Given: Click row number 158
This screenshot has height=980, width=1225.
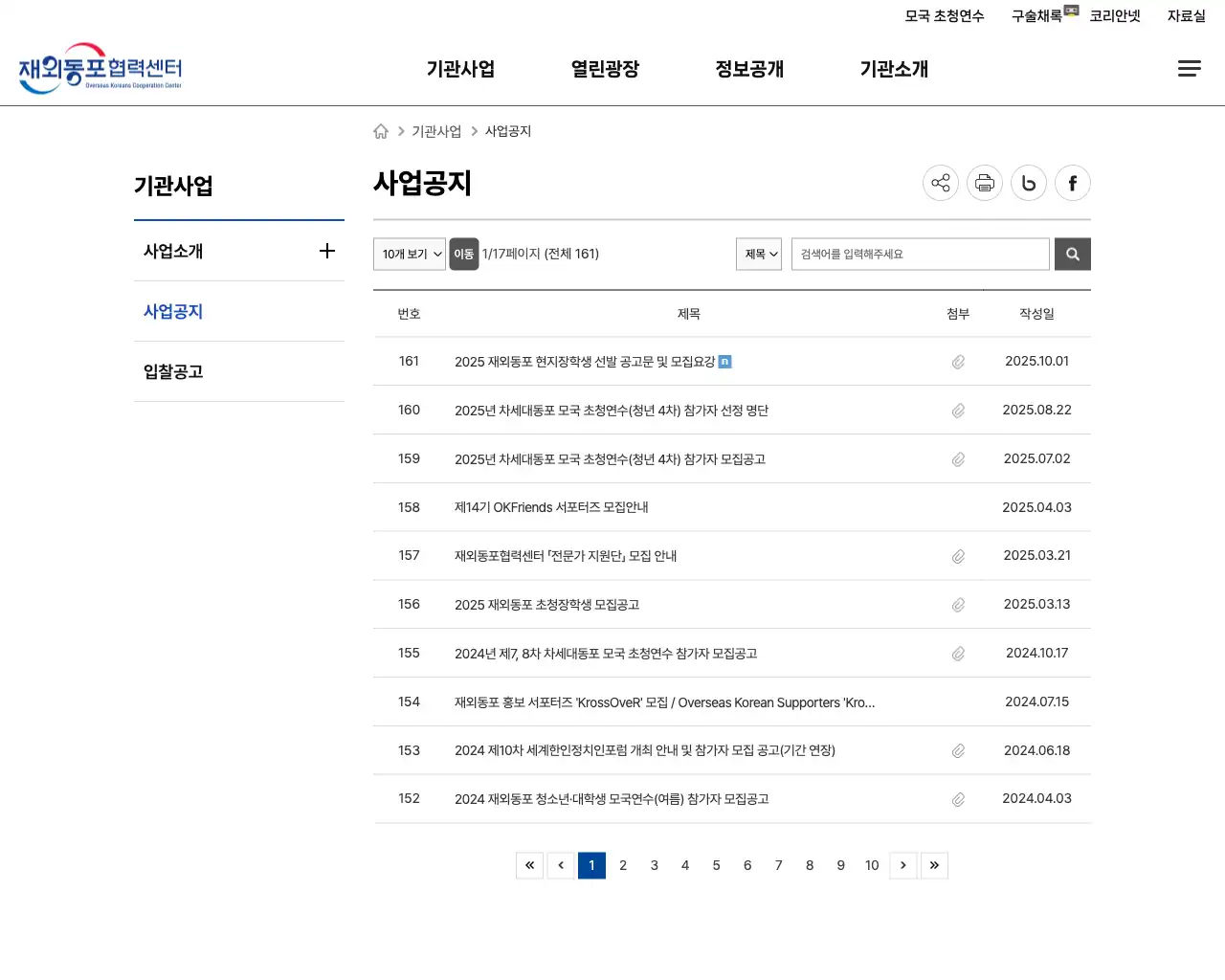Looking at the screenshot, I should [409, 507].
